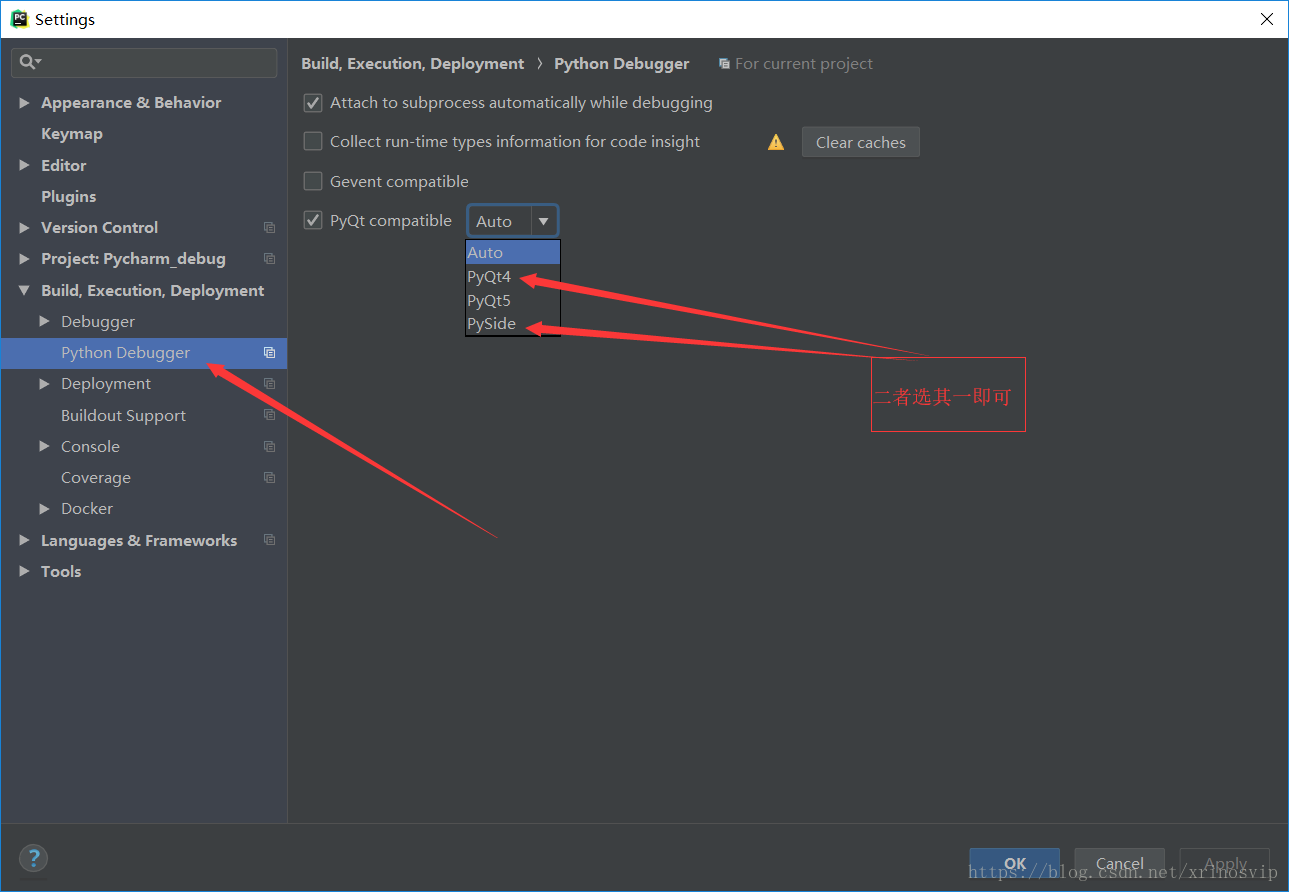Select the Tools label in the tree
The height and width of the screenshot is (892, 1289).
pos(61,572)
